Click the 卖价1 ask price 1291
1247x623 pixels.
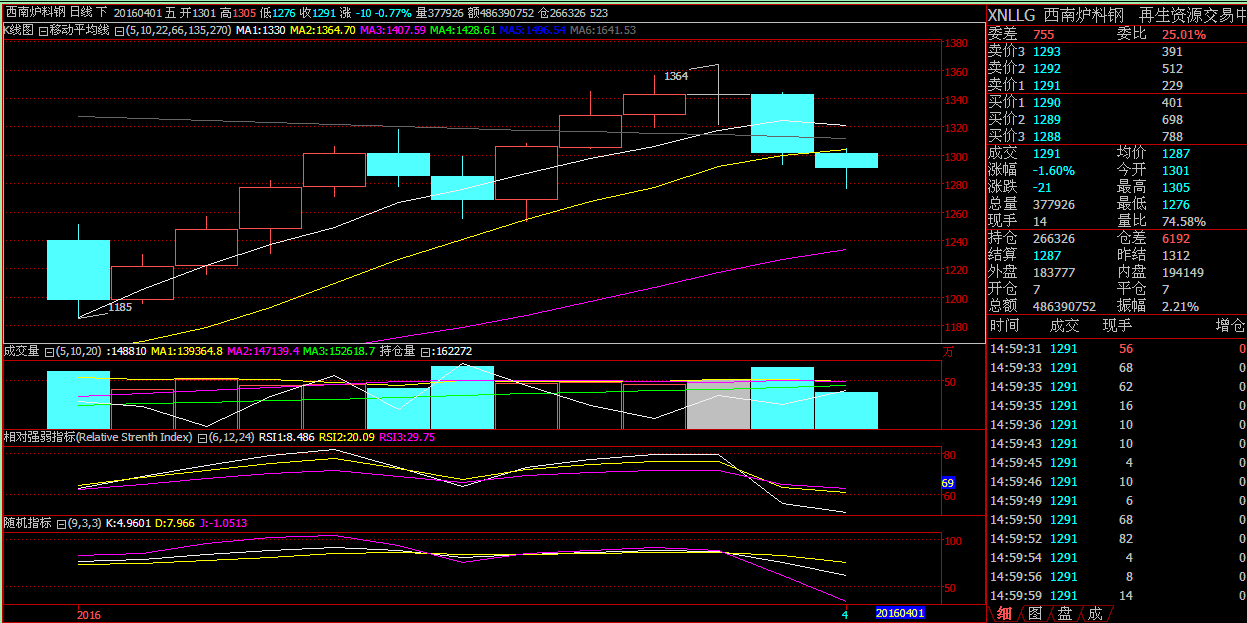[x=1047, y=86]
